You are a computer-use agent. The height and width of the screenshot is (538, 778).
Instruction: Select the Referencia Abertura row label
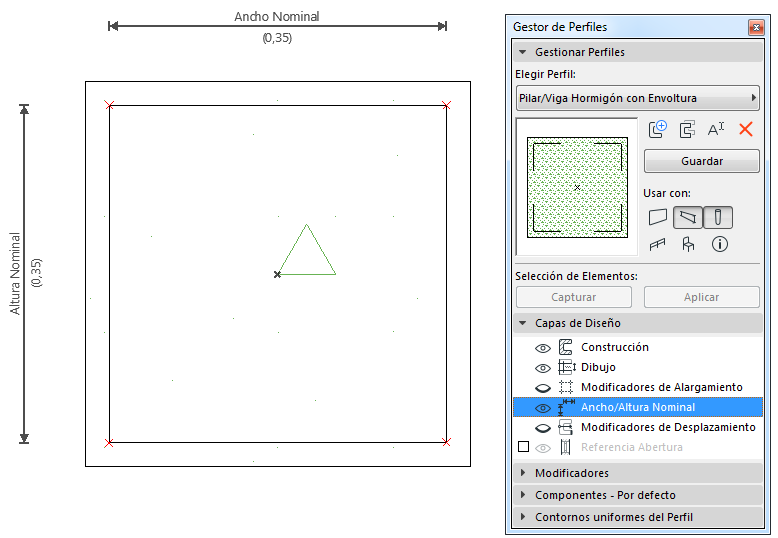[632, 447]
